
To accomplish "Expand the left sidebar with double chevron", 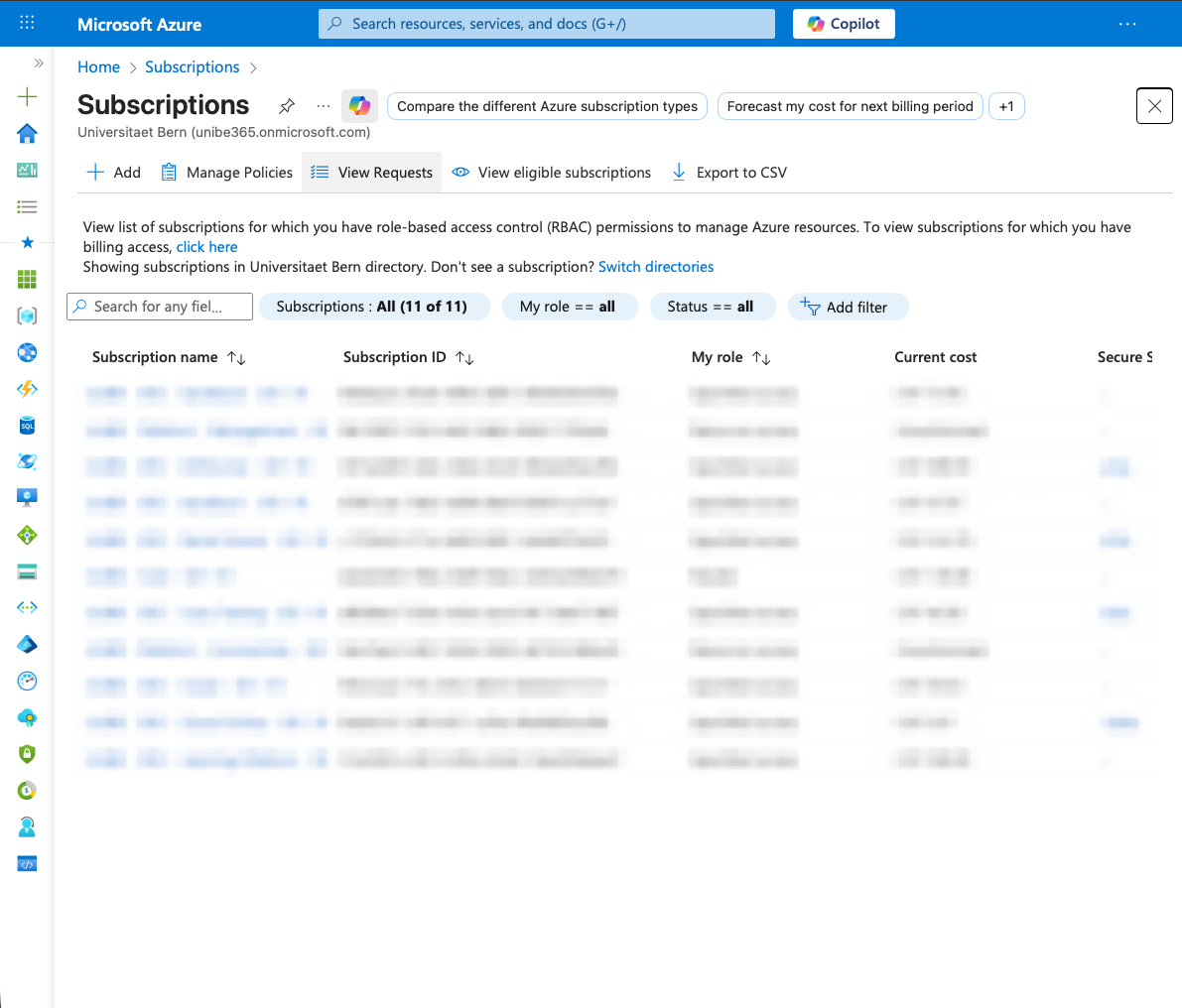I will coord(39,63).
